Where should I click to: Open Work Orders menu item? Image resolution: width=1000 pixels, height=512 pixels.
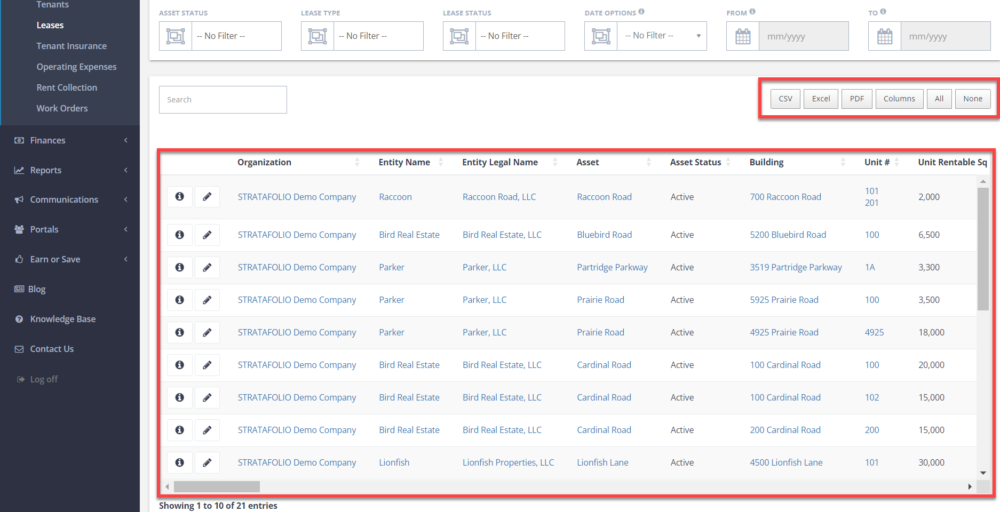coord(62,108)
